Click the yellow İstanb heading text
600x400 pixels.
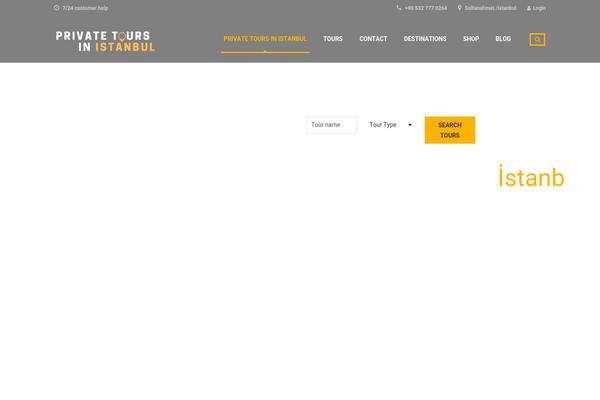pos(531,176)
